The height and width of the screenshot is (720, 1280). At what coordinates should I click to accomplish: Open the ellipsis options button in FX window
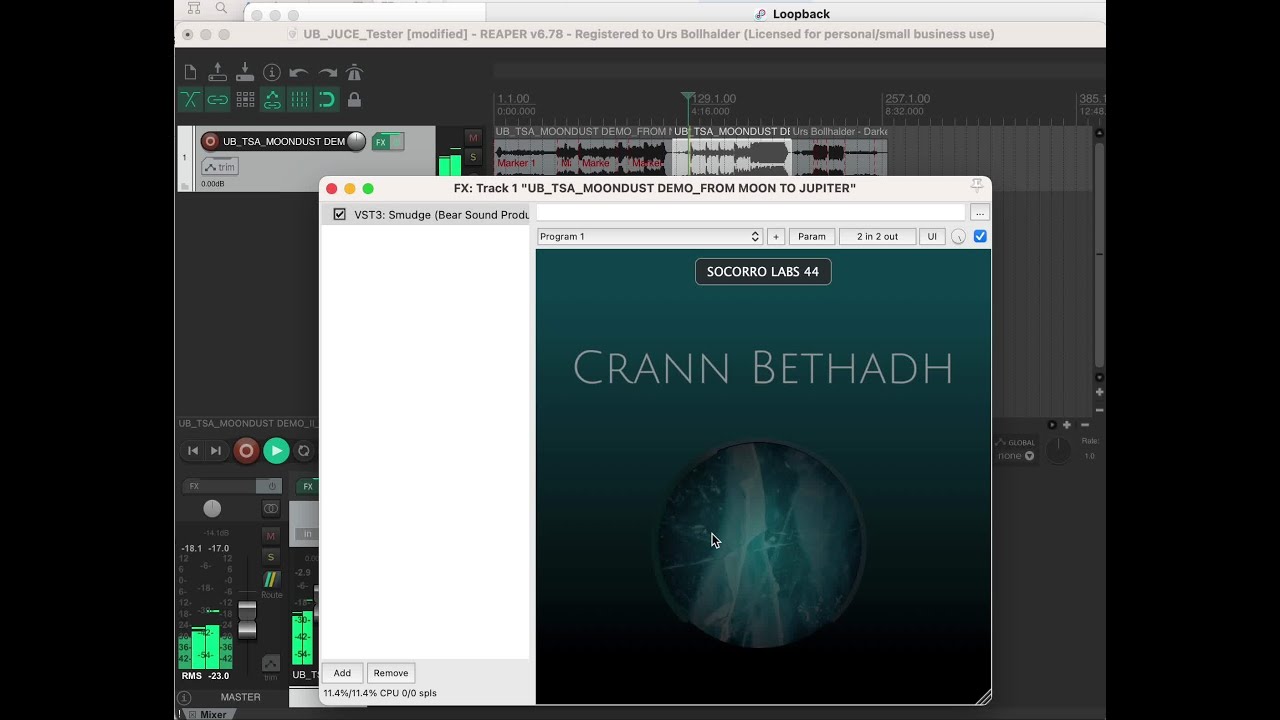point(980,212)
